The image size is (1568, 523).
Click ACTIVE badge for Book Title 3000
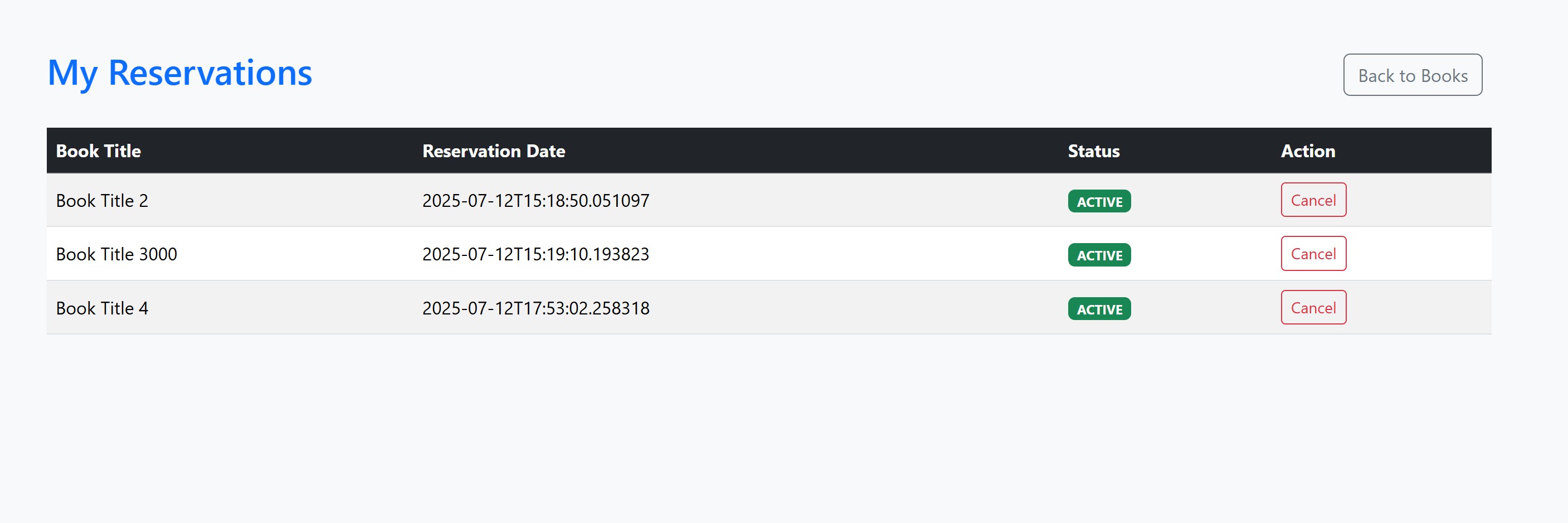tap(1099, 255)
